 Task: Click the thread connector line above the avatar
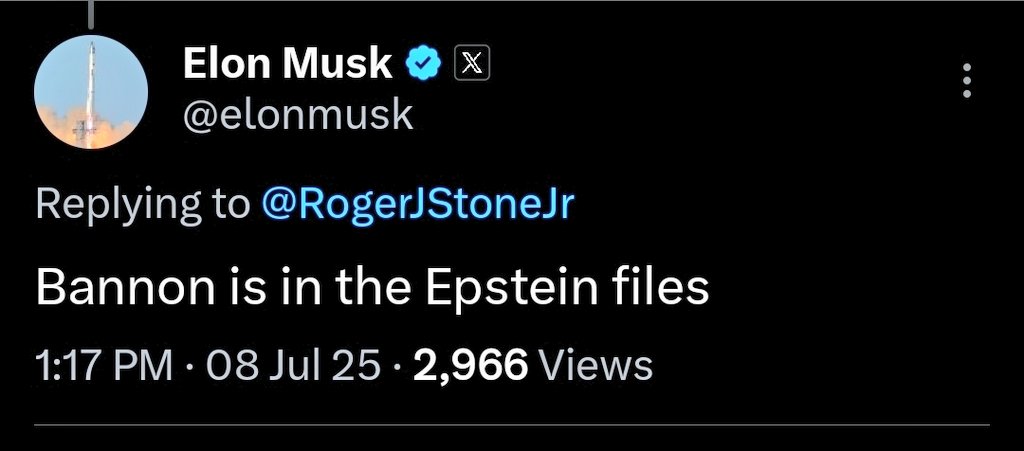91,14
